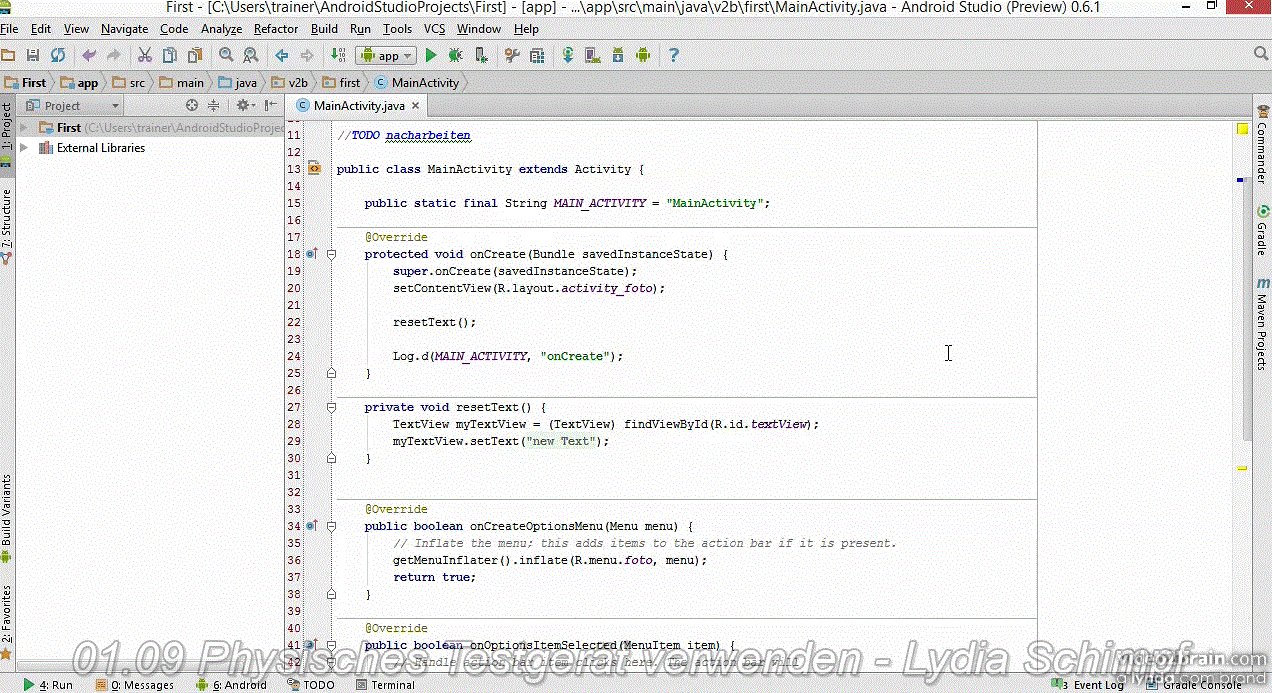This screenshot has width=1272, height=693.
Task: Click the Debug bug icon
Action: click(x=457, y=55)
